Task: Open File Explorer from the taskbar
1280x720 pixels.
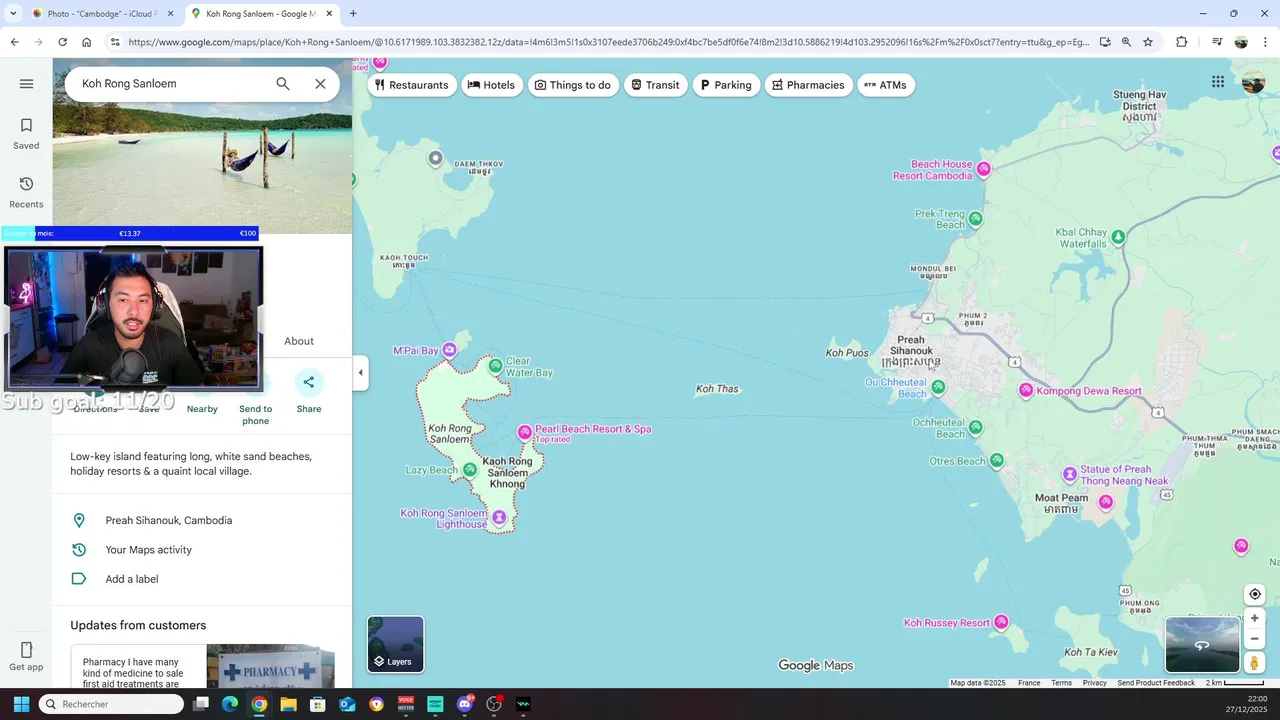Action: 289,704
